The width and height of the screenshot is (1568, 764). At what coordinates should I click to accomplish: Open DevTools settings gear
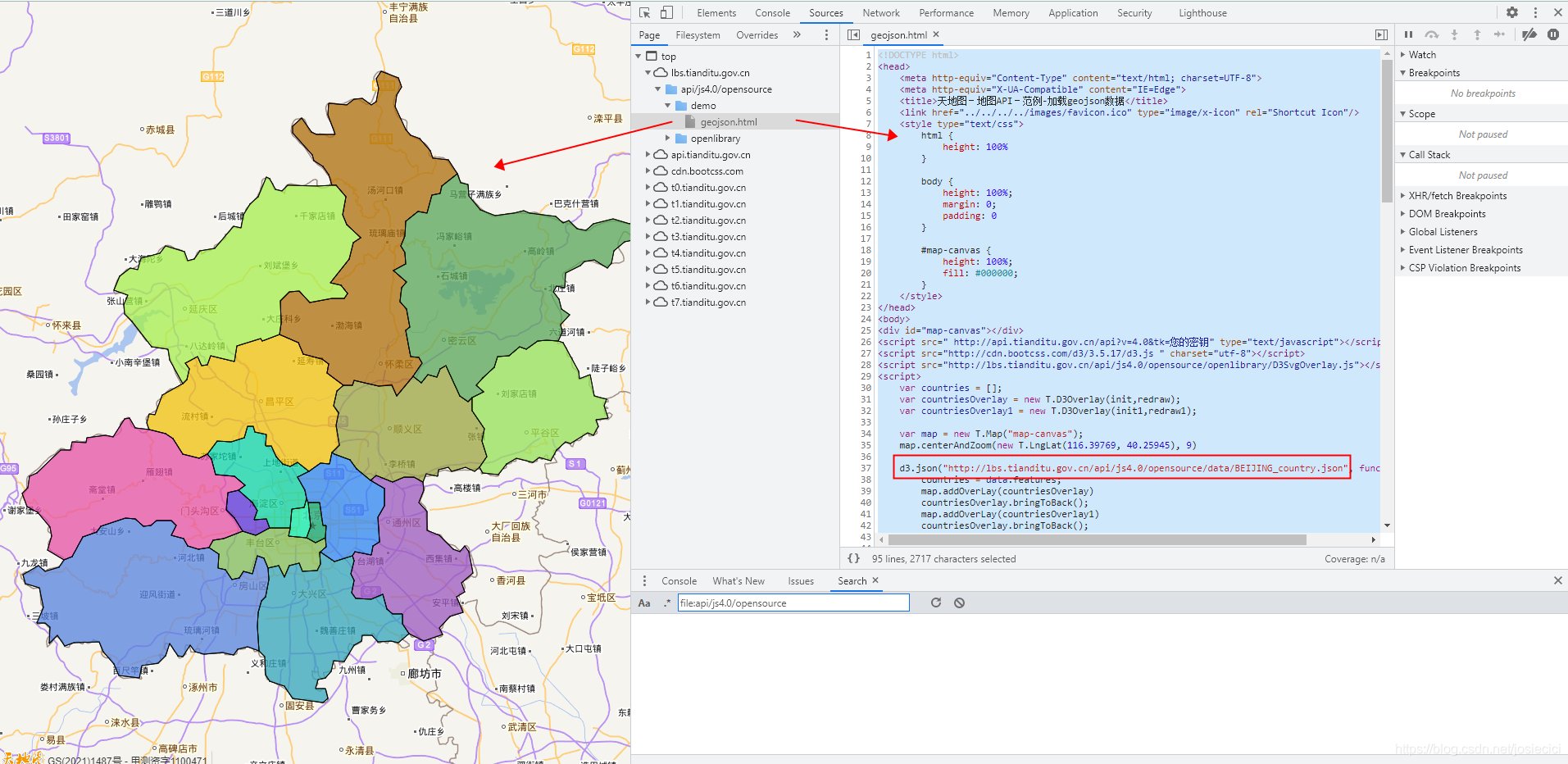(1512, 12)
